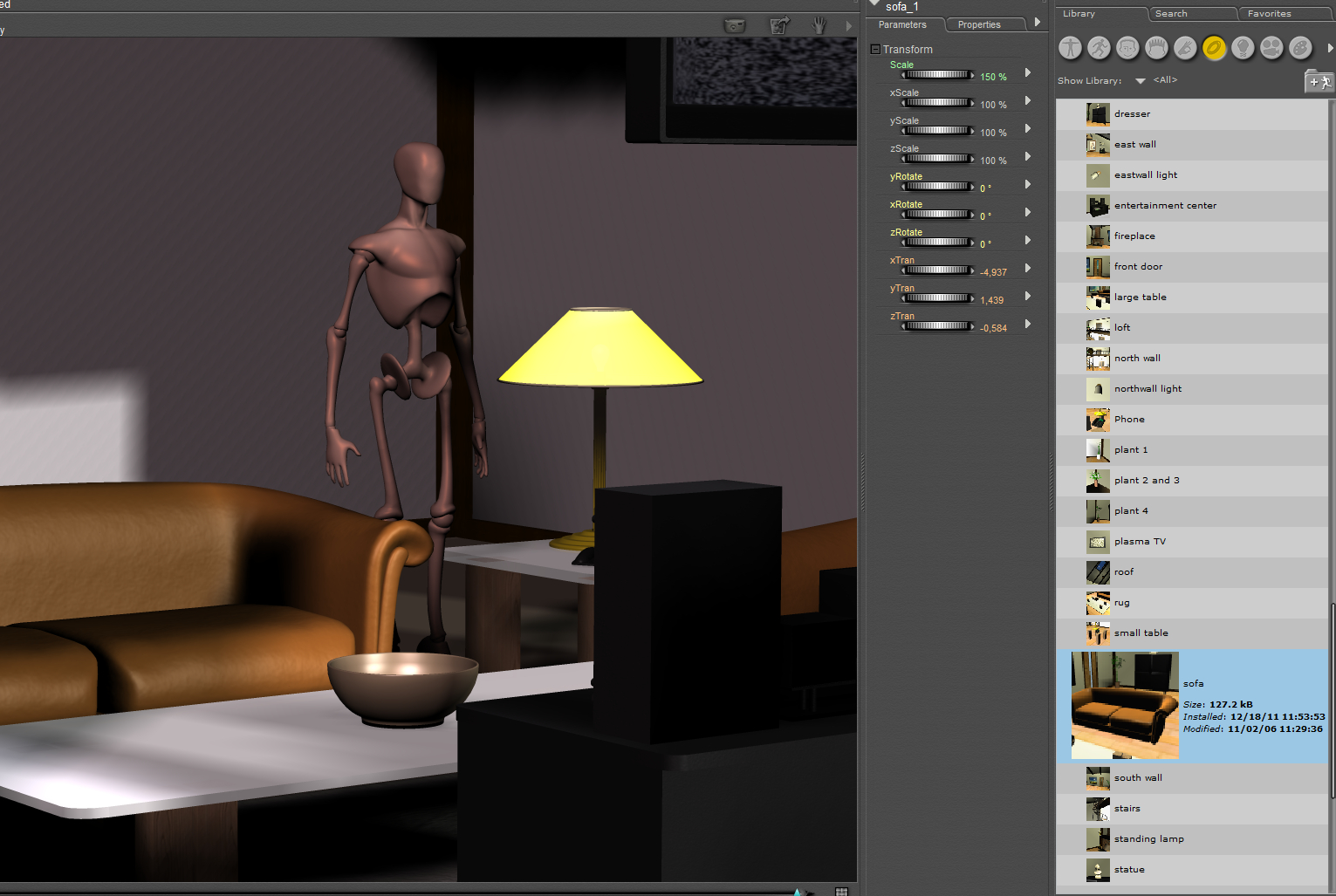Open the Lights library category

click(x=1243, y=48)
